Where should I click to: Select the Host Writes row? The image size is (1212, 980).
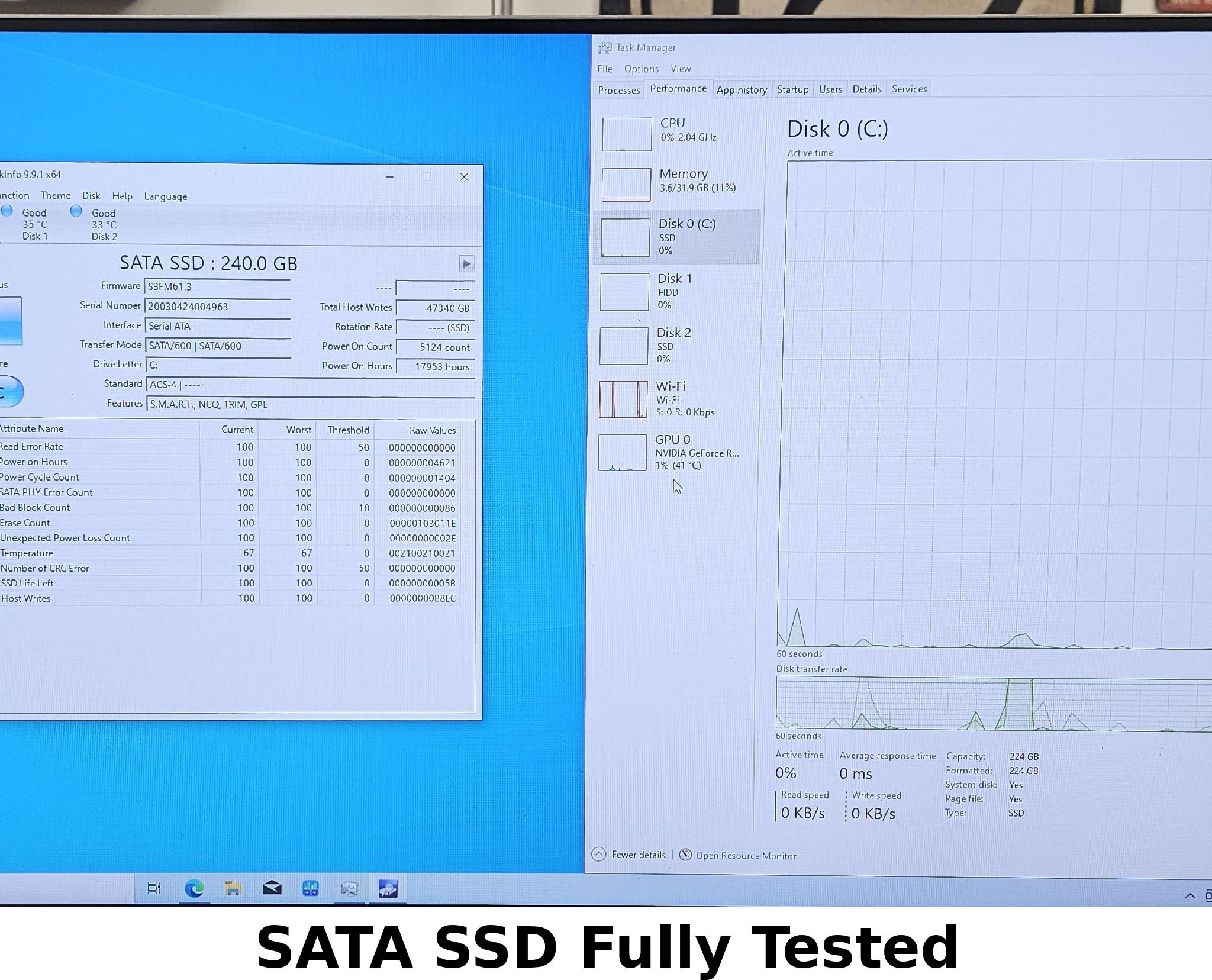(230, 598)
